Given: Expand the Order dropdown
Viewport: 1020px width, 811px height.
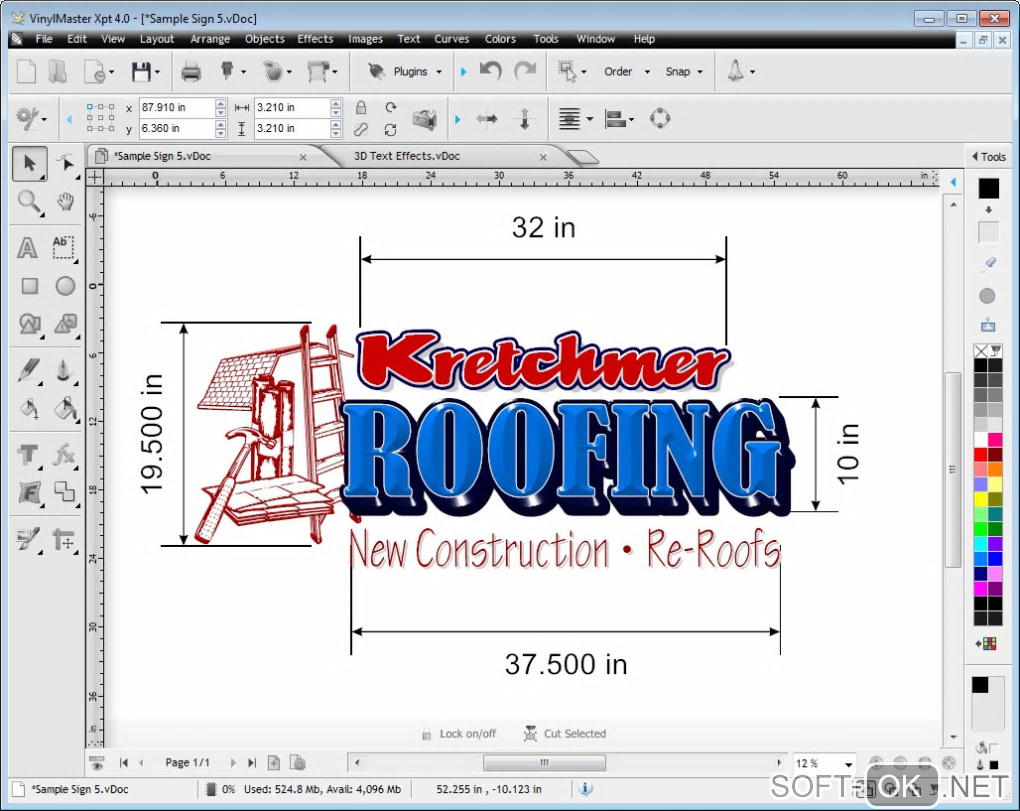Looking at the screenshot, I should pos(647,72).
